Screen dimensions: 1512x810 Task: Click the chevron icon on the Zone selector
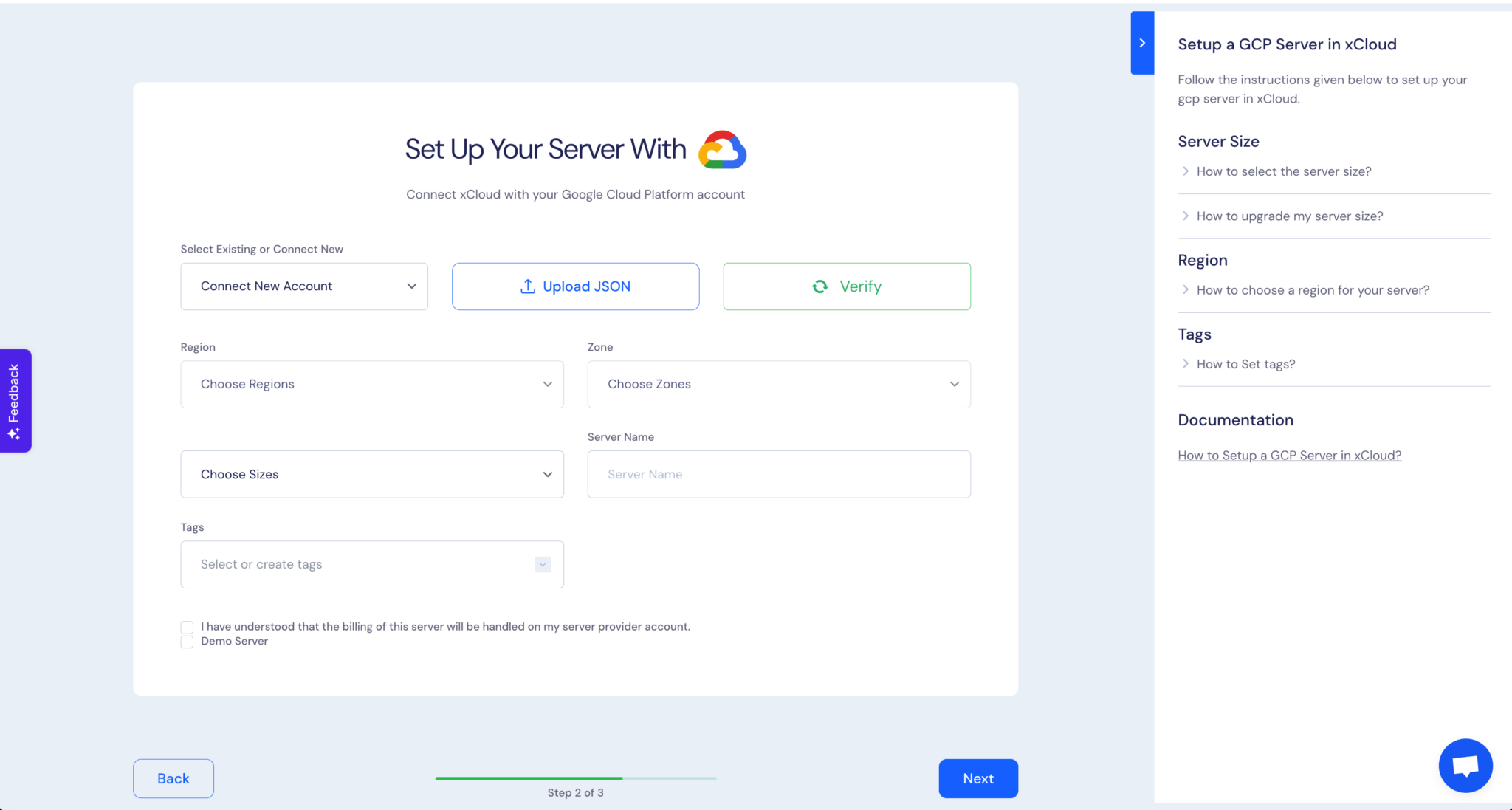pos(953,384)
